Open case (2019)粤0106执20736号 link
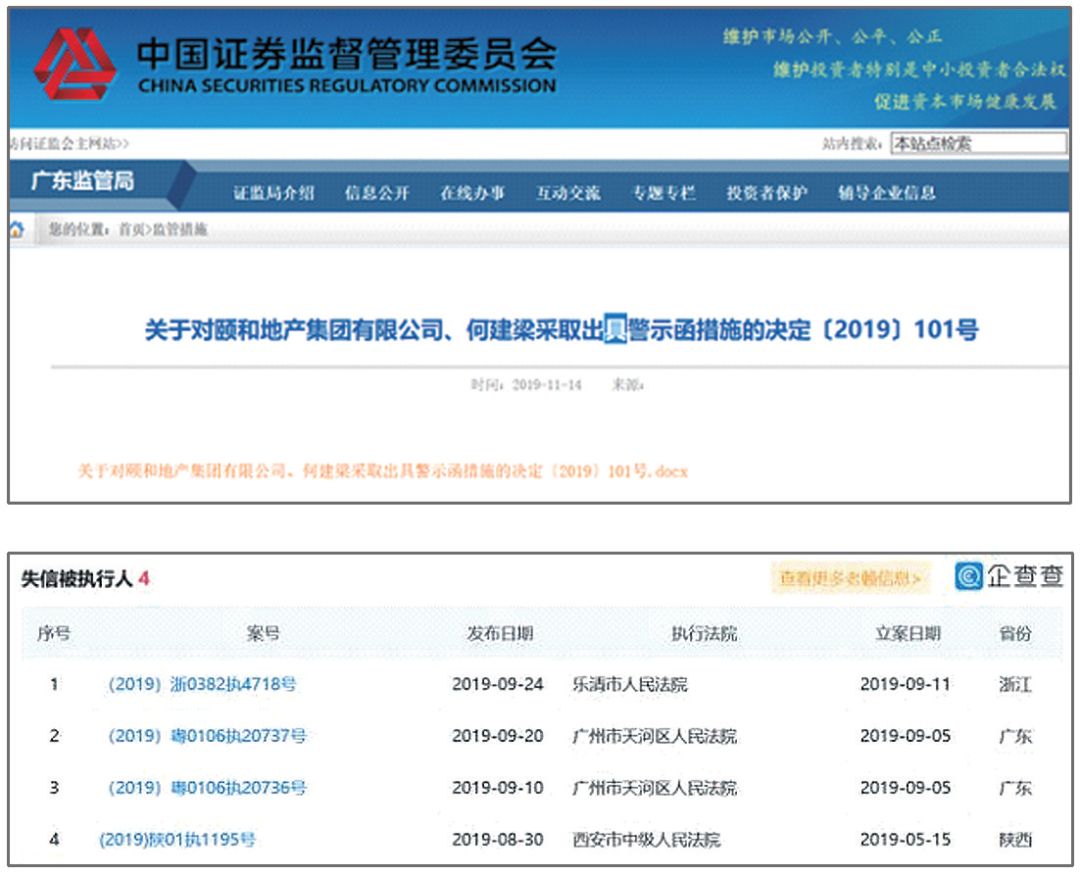This screenshot has width=1080, height=875. click(207, 788)
